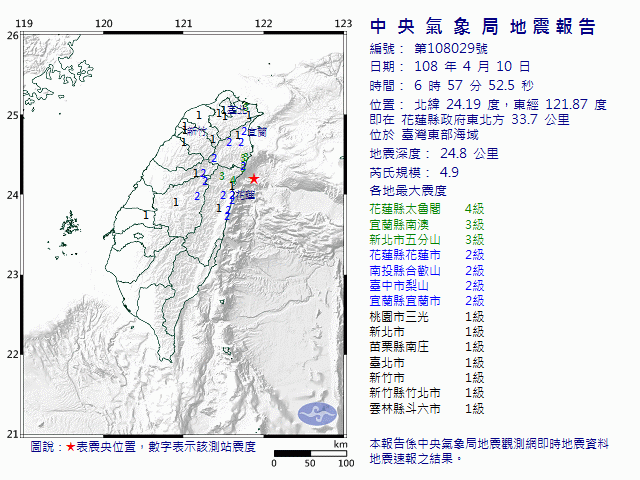Click the red star in the legend
Image resolution: width=640 pixels, height=480 pixels.
point(70,447)
